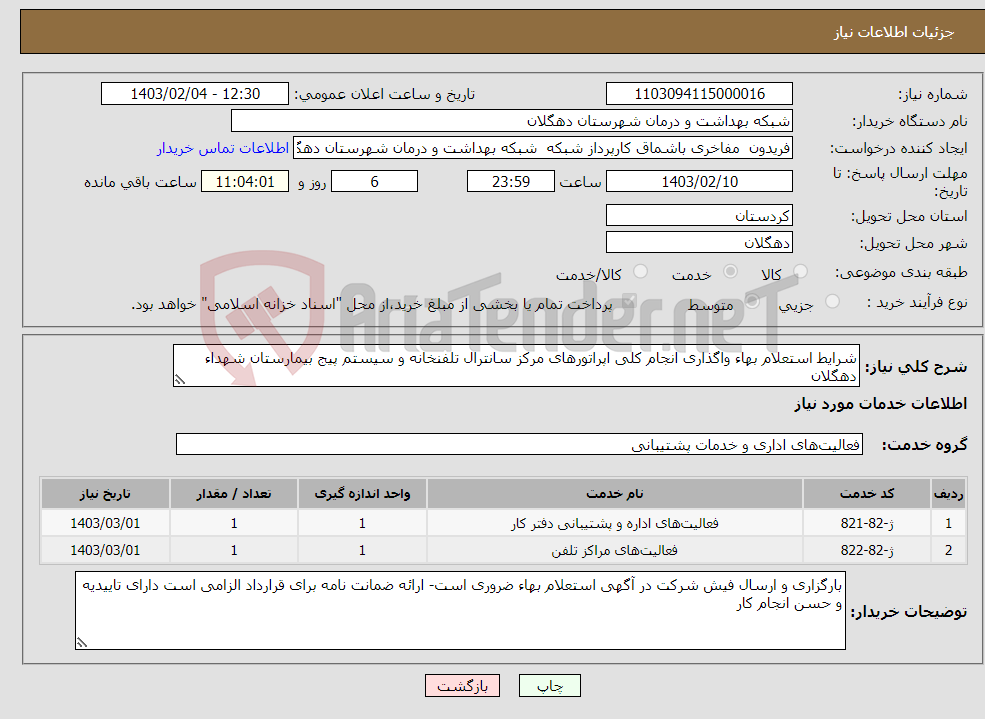Select the خدمت radio button
Viewport: 985px width, 719px height.
(730, 271)
